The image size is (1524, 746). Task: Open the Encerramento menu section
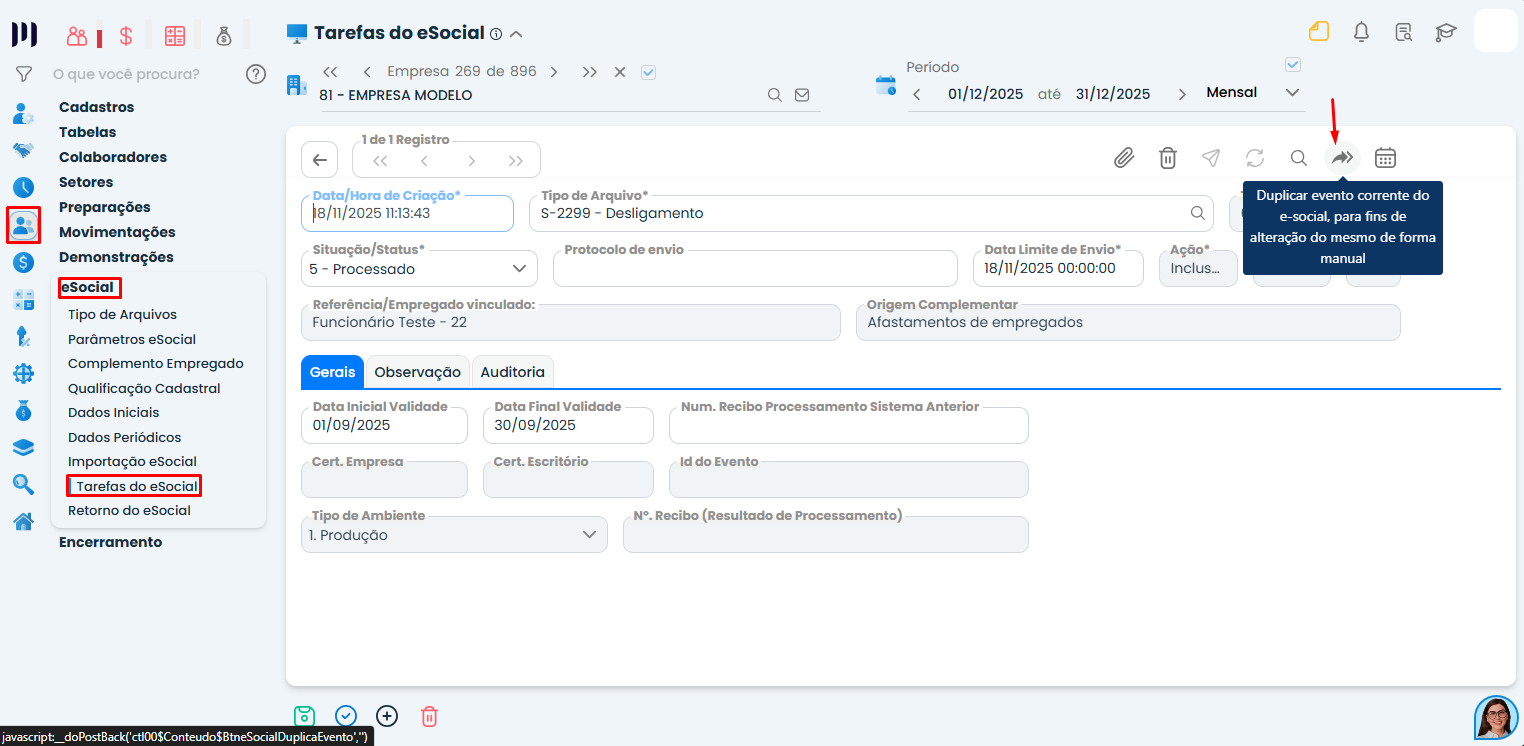(x=110, y=542)
